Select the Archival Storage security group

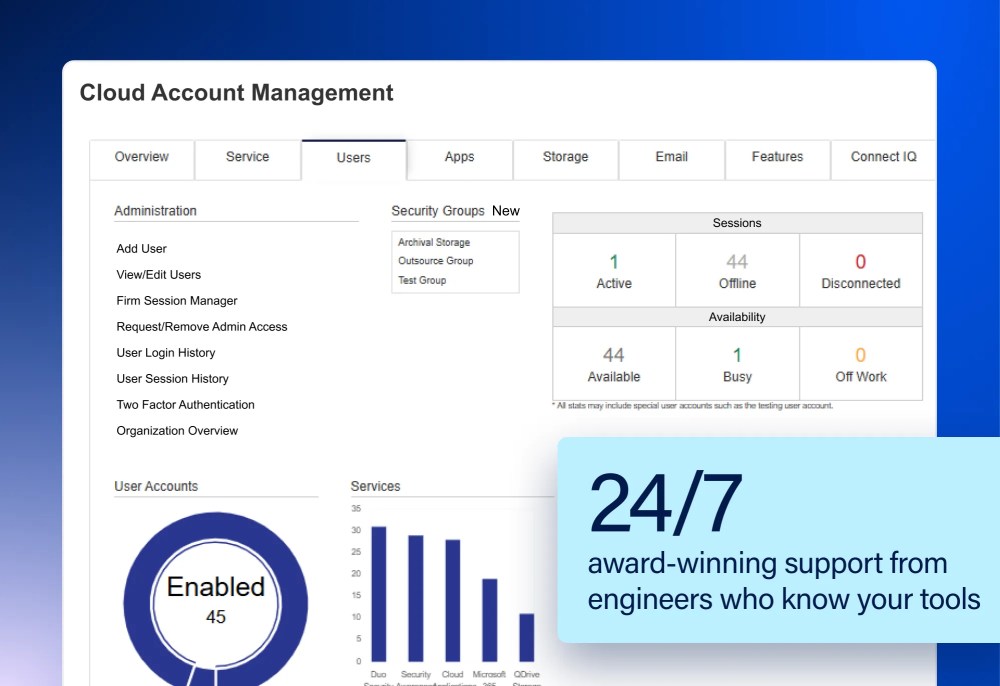[433, 241]
